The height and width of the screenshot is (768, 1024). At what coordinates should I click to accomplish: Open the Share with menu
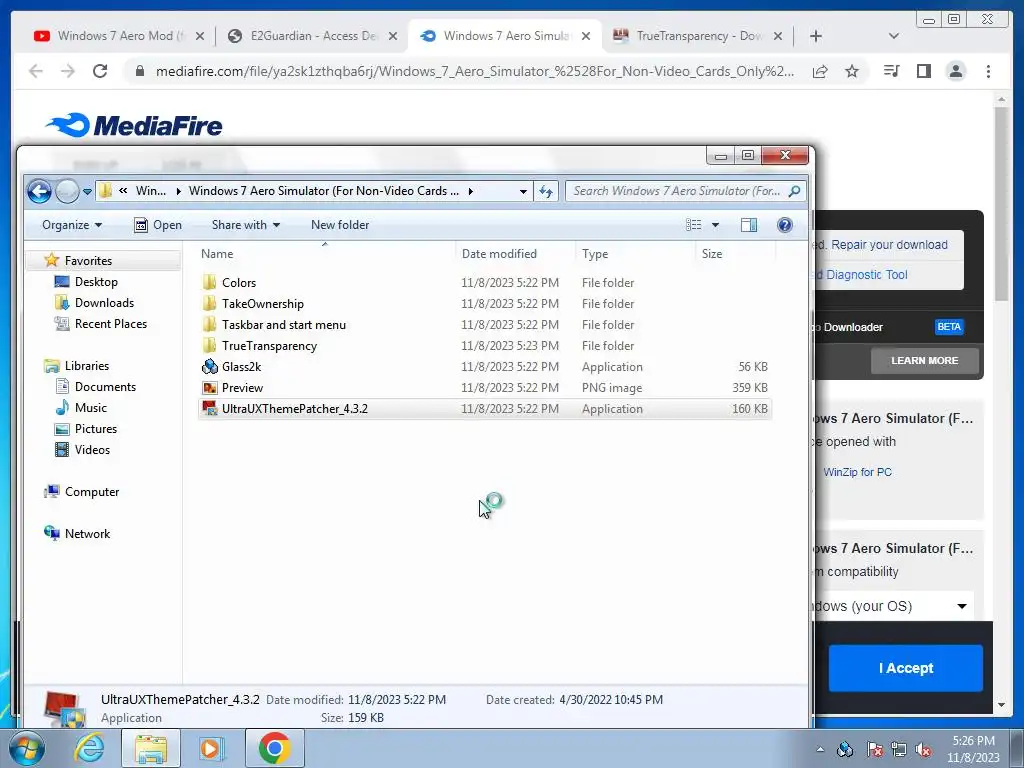(246, 225)
